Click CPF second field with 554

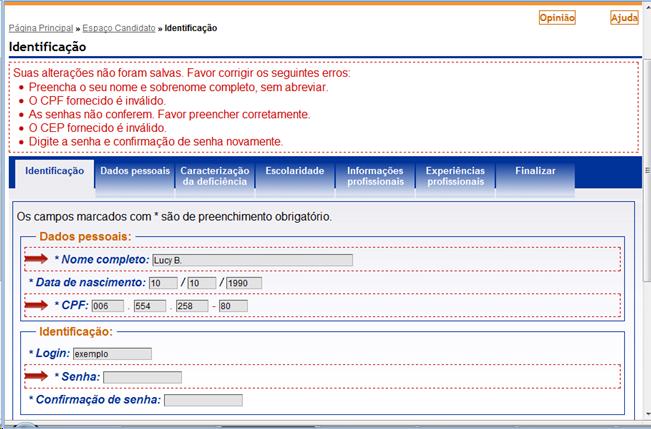coord(150,306)
